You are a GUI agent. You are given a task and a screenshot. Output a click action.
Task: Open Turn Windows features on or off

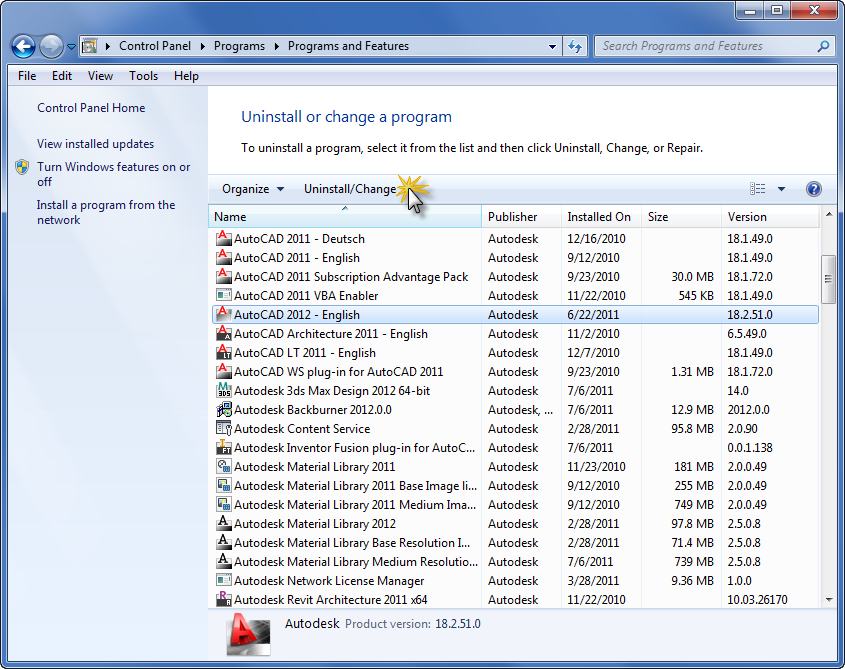pos(114,174)
